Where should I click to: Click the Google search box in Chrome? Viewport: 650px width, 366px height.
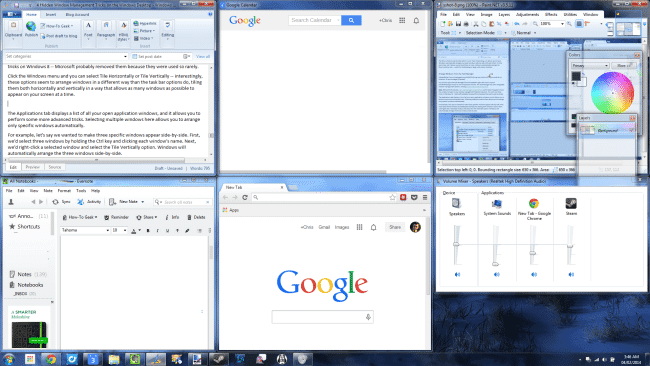[x=323, y=317]
